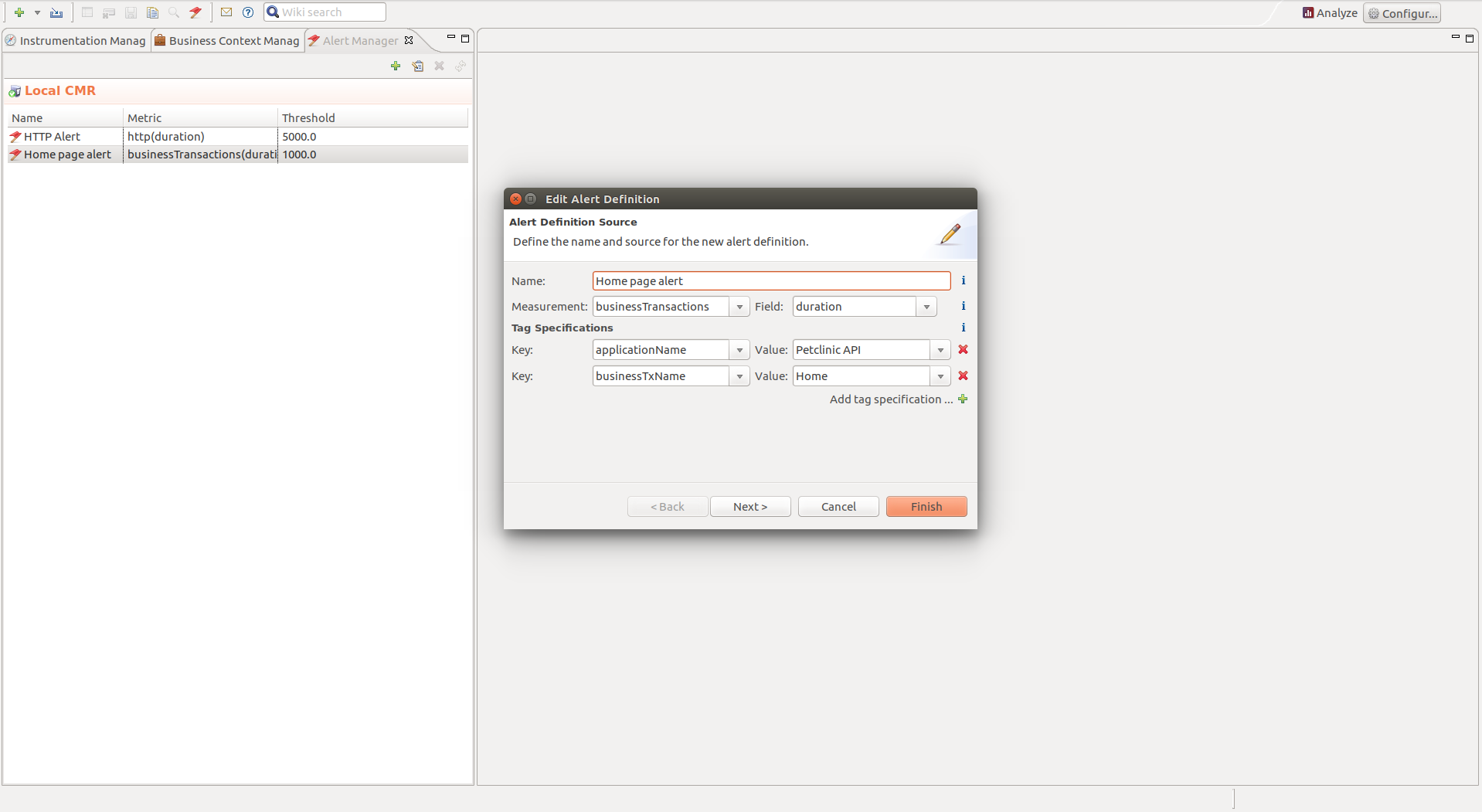Click the blue question mark help icon
The height and width of the screenshot is (812, 1482).
[x=248, y=12]
